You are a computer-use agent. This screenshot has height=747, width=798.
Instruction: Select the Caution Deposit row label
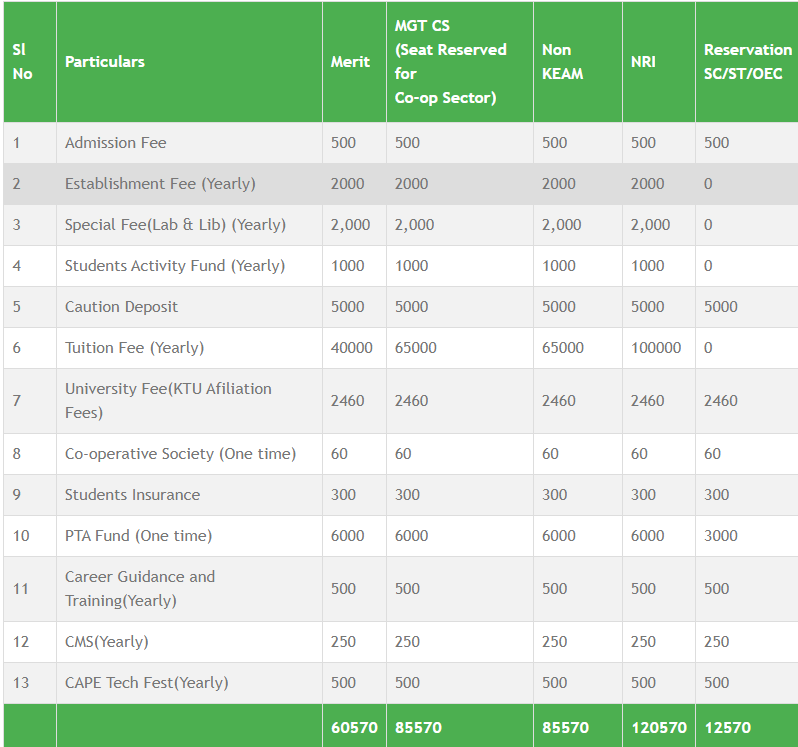(x=121, y=307)
